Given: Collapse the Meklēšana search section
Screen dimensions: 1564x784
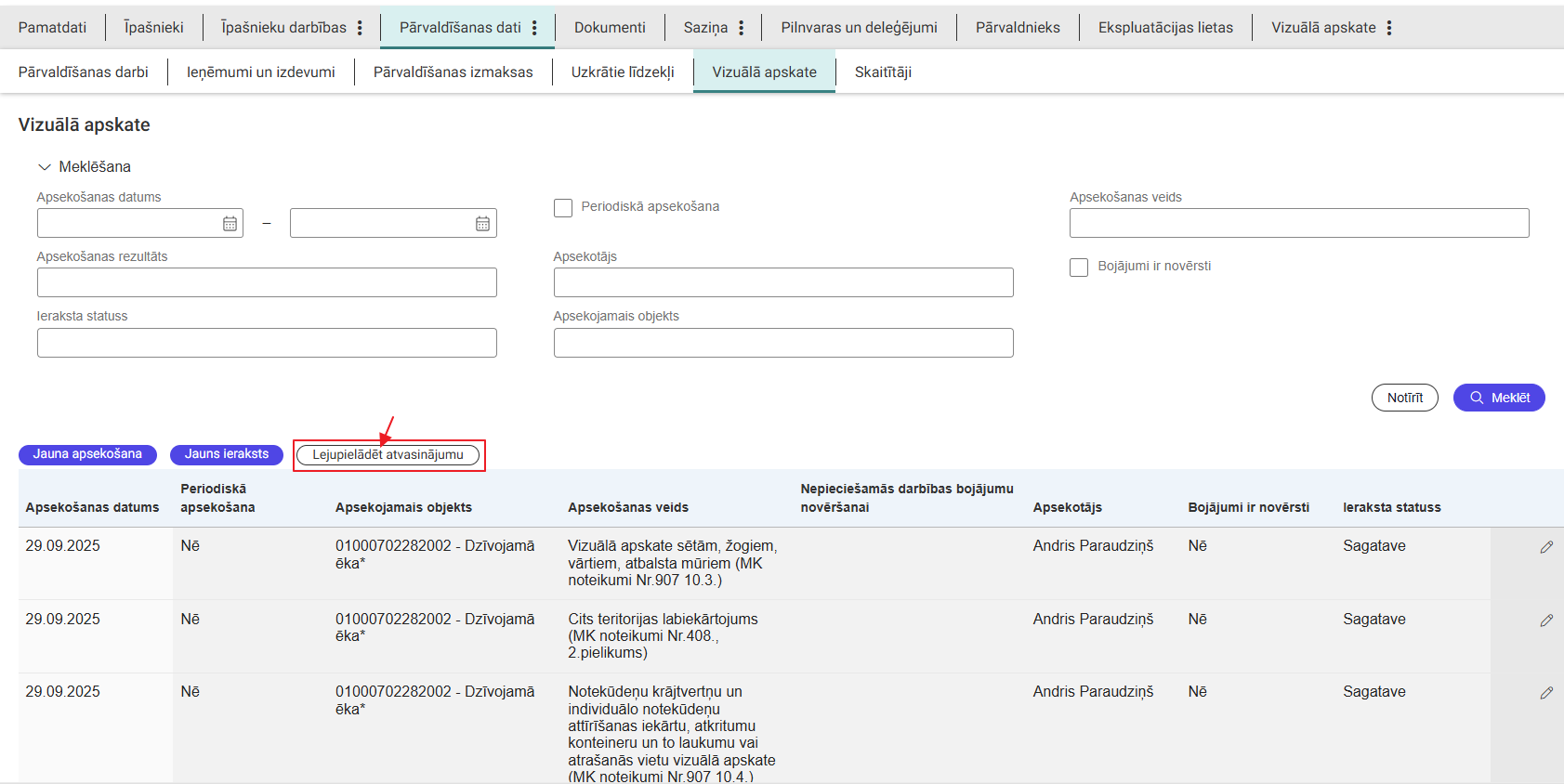Looking at the screenshot, I should click(x=44, y=167).
